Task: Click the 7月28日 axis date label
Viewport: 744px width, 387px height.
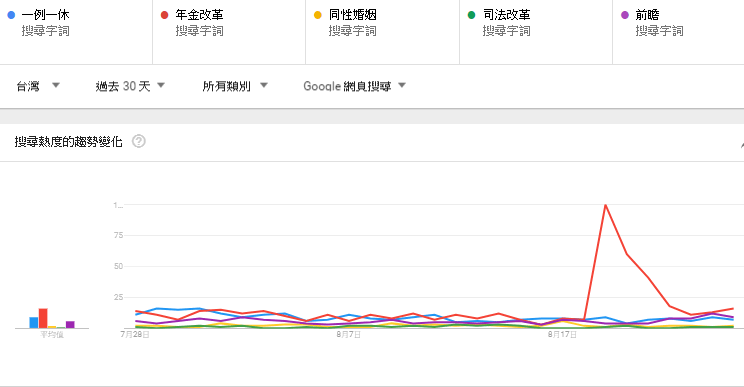Action: point(135,334)
